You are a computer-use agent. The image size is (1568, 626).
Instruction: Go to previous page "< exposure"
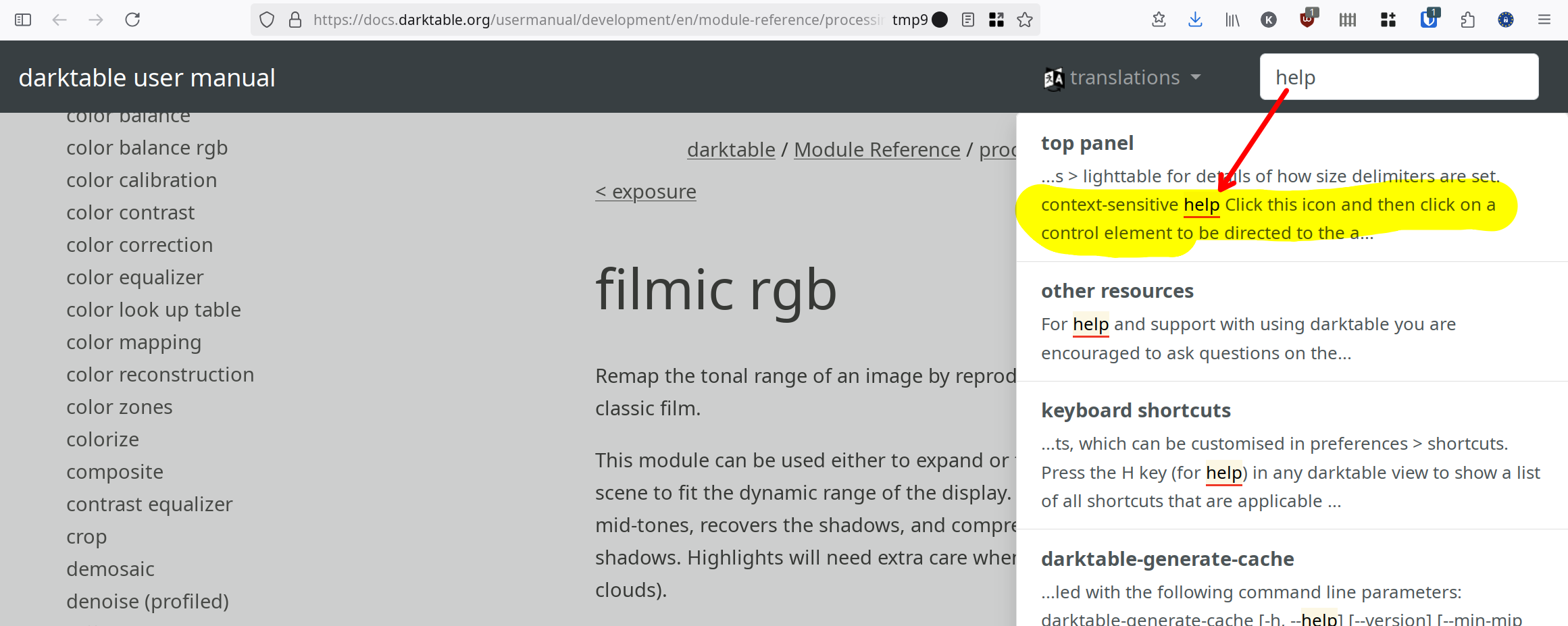click(x=645, y=192)
